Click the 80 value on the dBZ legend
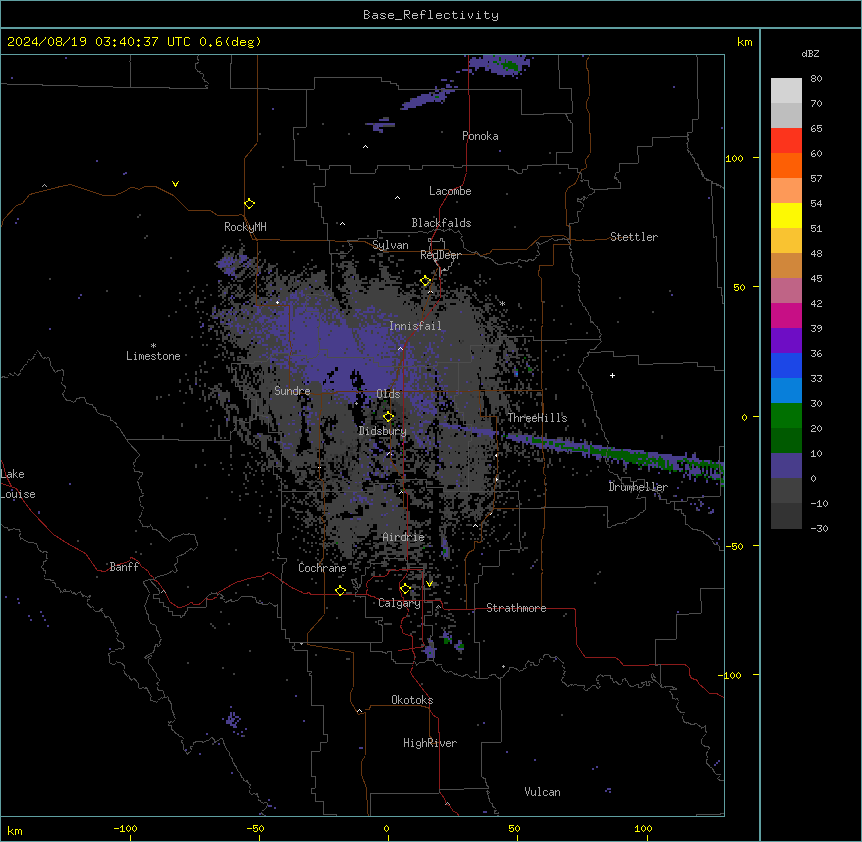 [816, 79]
